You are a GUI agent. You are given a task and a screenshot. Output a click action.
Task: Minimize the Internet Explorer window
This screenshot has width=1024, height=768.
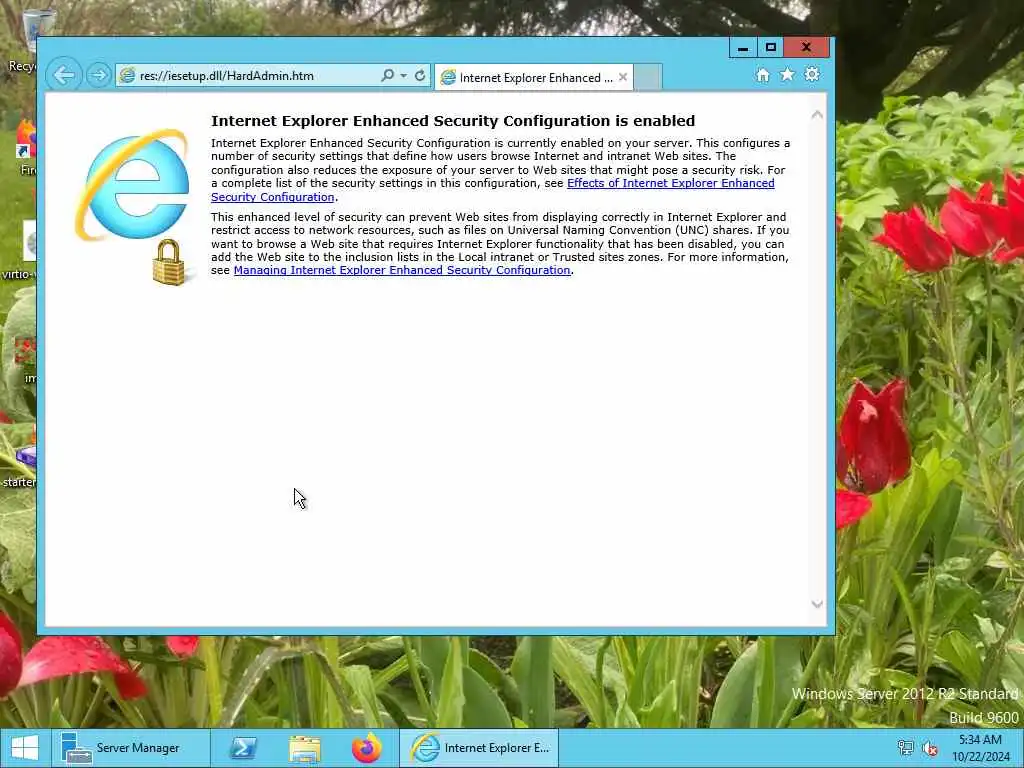743,48
